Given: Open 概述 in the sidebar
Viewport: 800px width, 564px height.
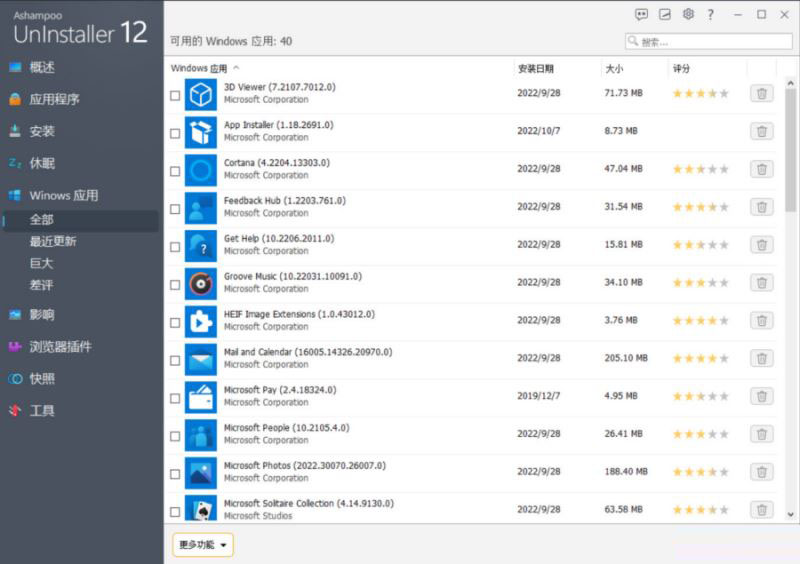Looking at the screenshot, I should click(42, 67).
